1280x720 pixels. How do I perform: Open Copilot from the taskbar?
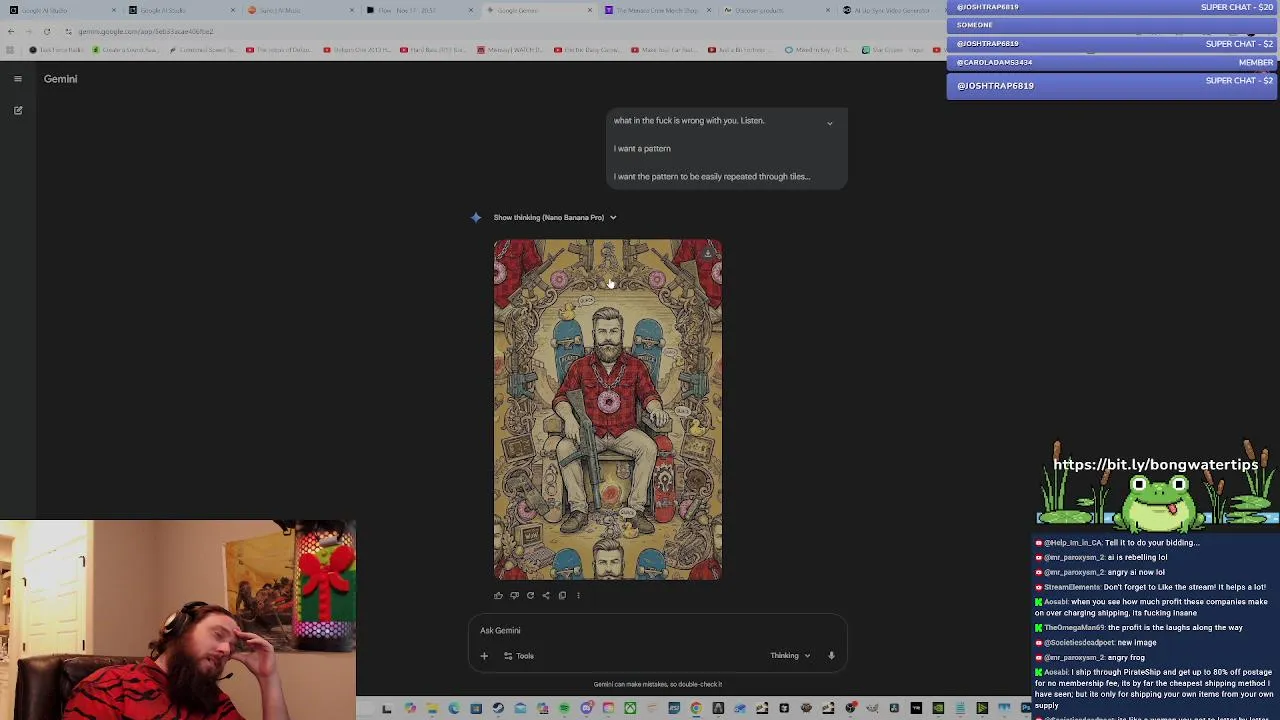[x=410, y=709]
